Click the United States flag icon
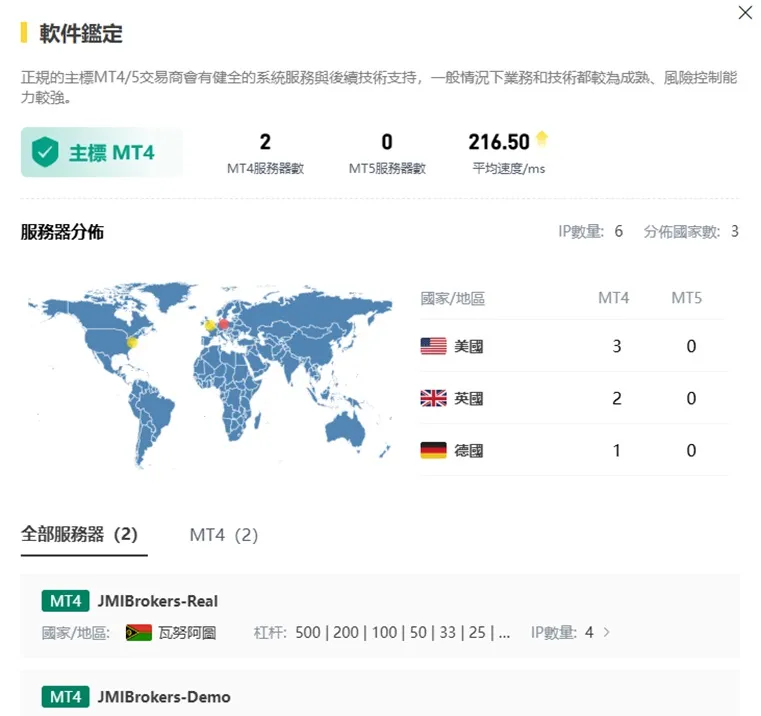The height and width of the screenshot is (716, 761). click(433, 346)
